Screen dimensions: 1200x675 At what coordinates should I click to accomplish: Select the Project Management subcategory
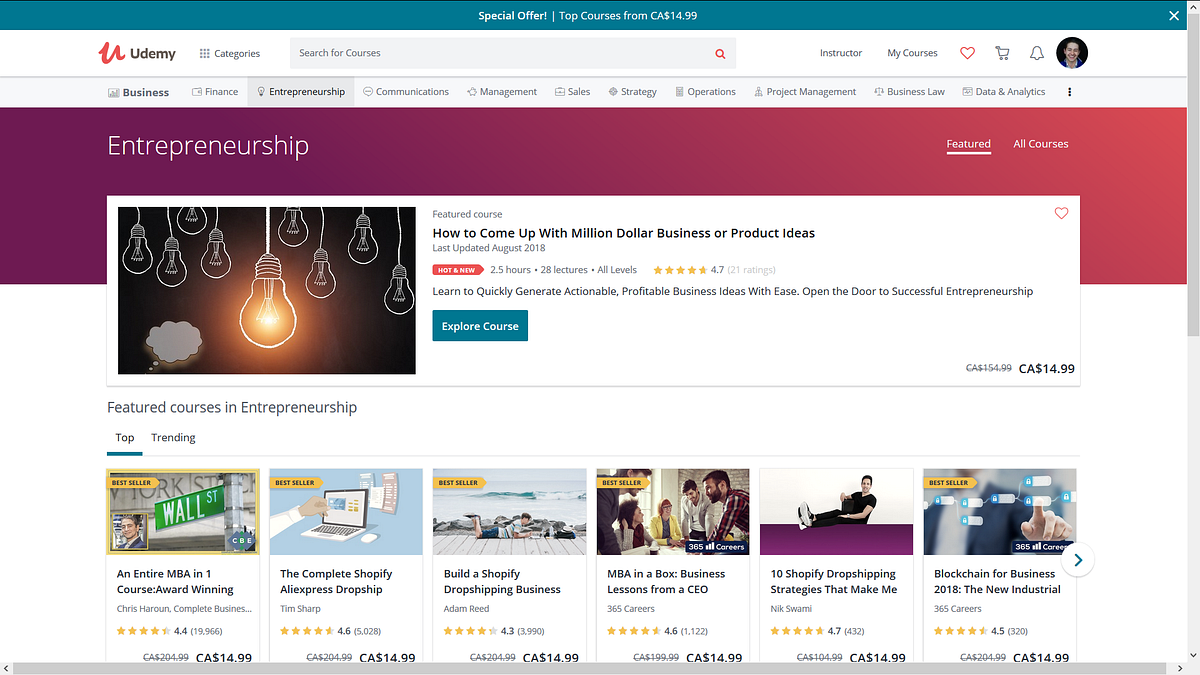coord(805,92)
